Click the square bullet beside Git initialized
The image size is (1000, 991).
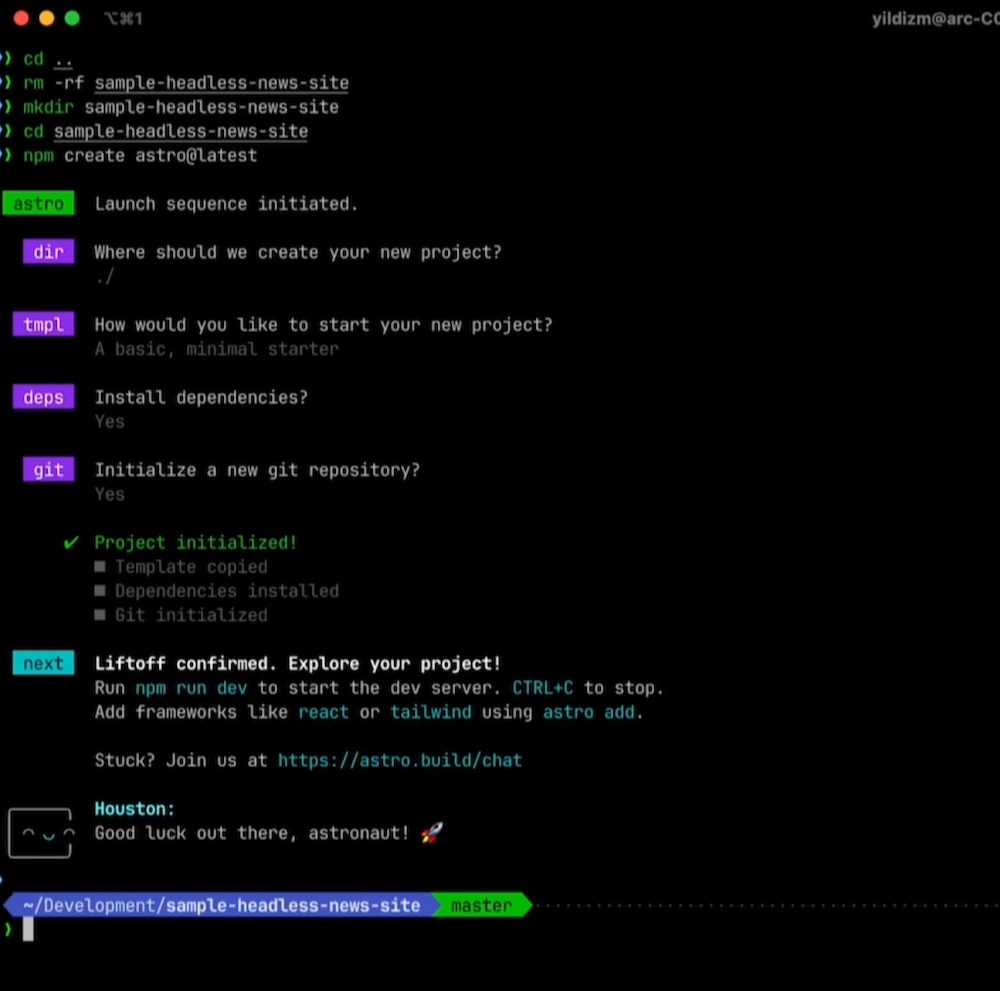[99, 615]
